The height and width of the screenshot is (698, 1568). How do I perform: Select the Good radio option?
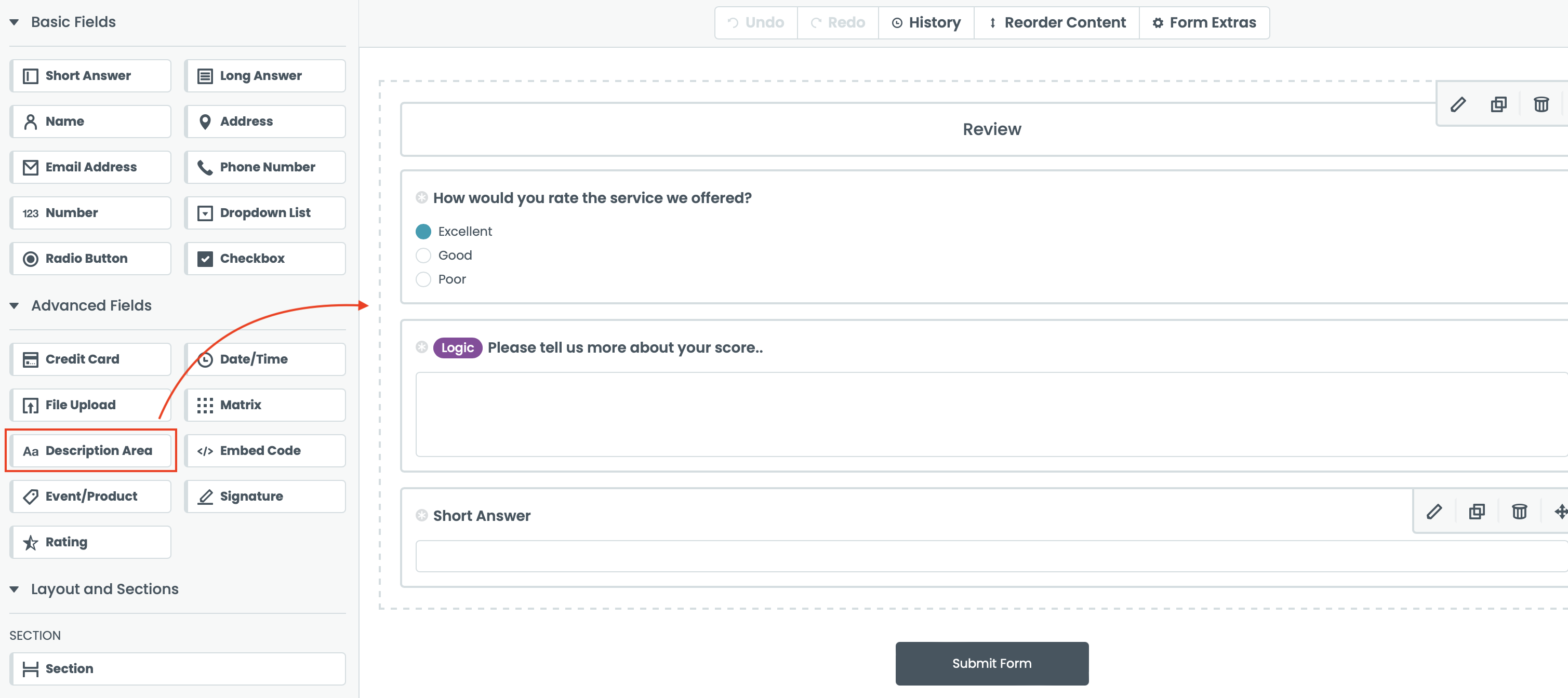click(x=423, y=256)
